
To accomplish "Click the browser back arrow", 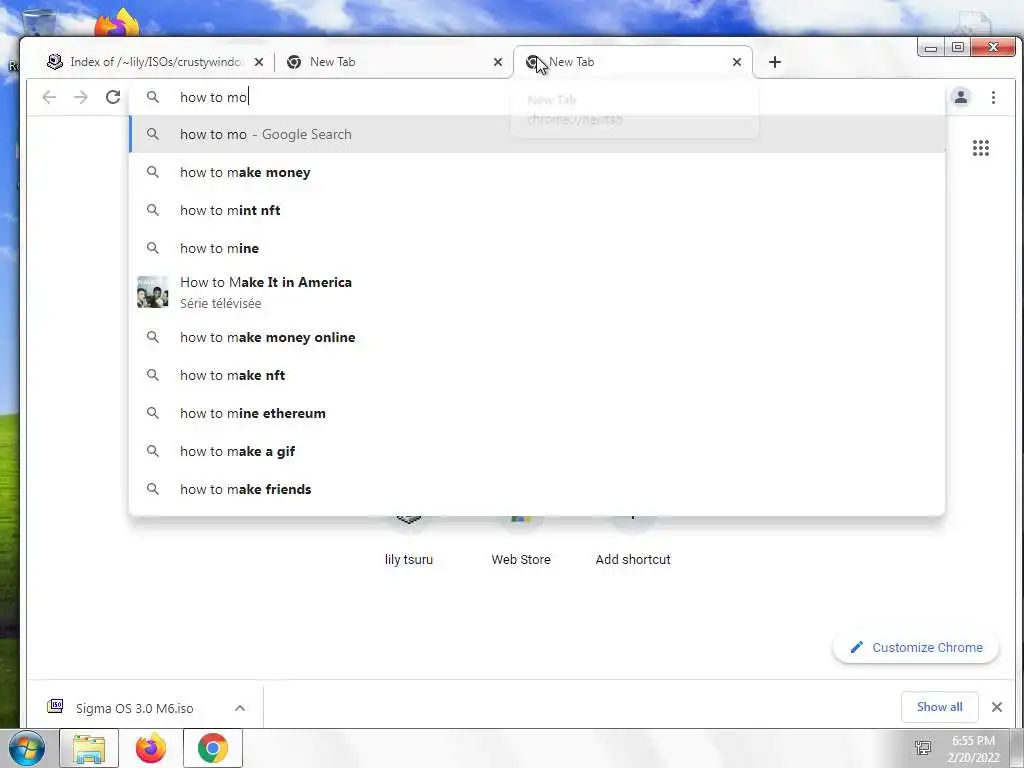I will pos(49,97).
